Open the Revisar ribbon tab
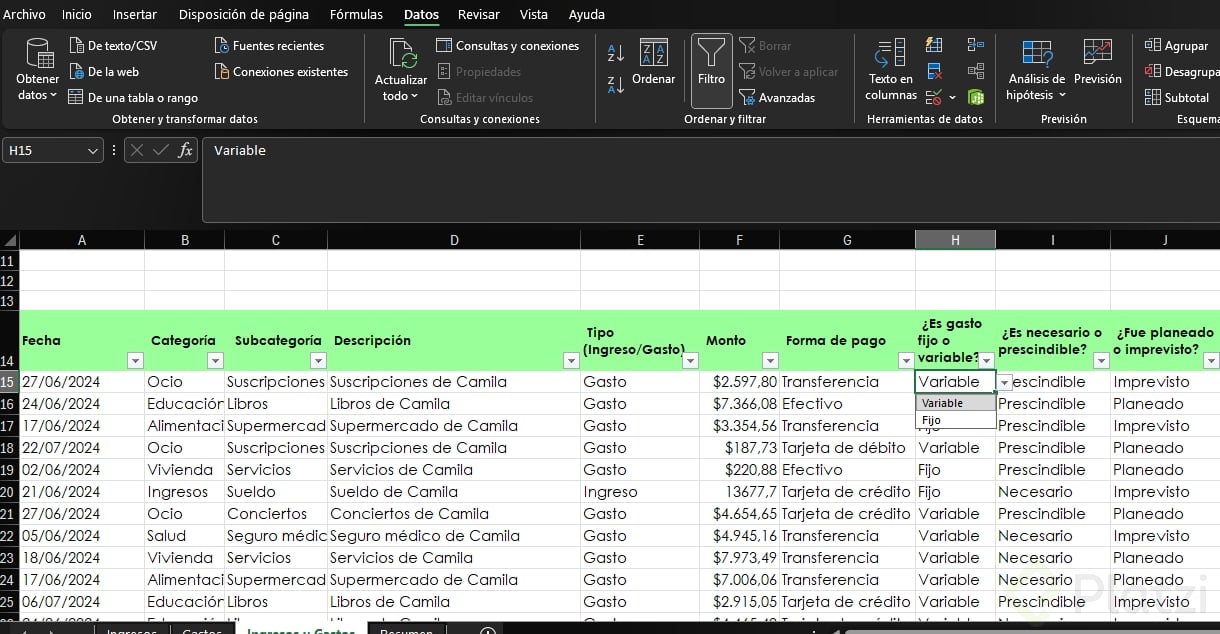The width and height of the screenshot is (1220, 634). point(478,14)
